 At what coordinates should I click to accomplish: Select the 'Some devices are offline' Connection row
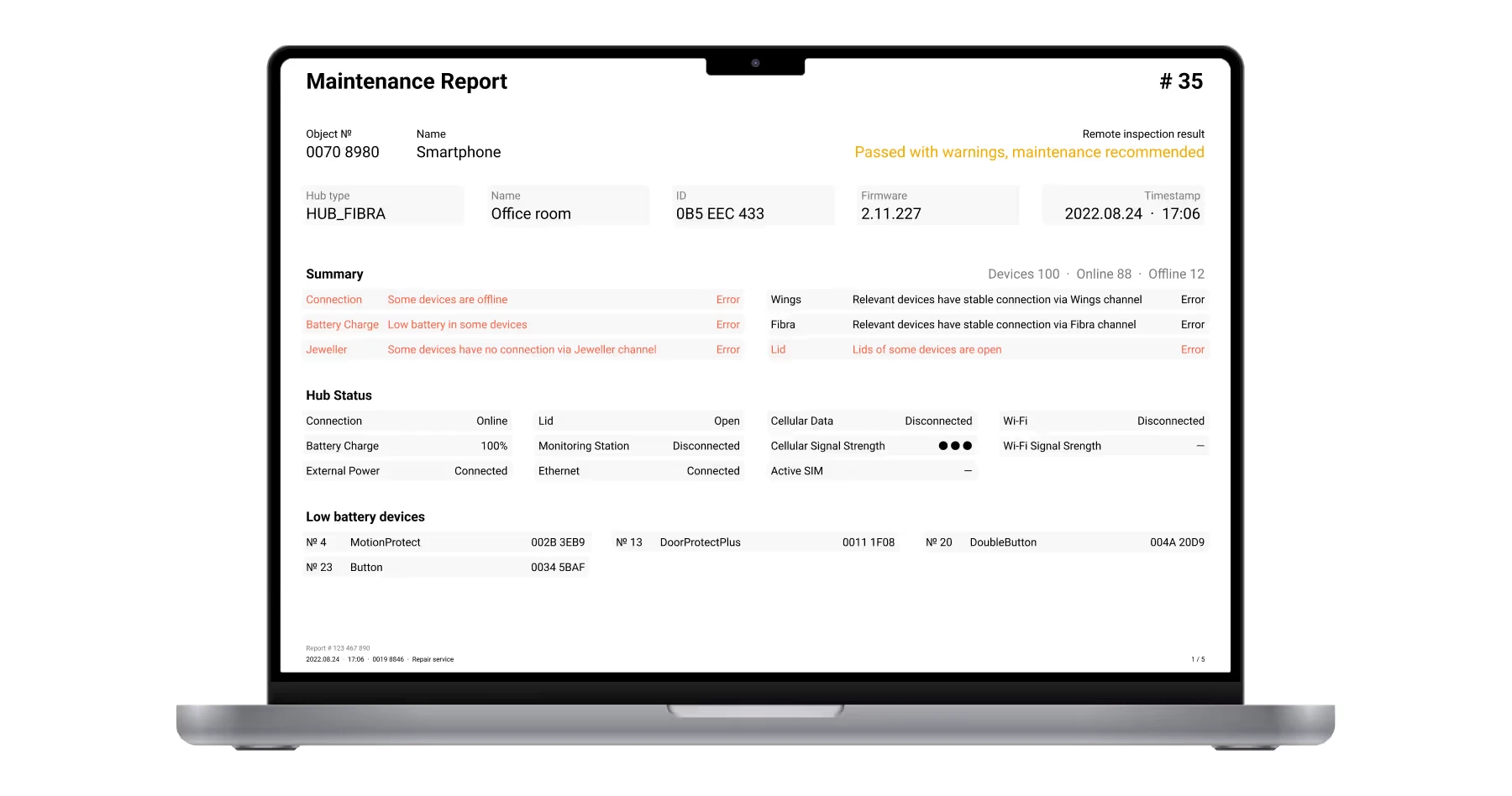pos(522,300)
